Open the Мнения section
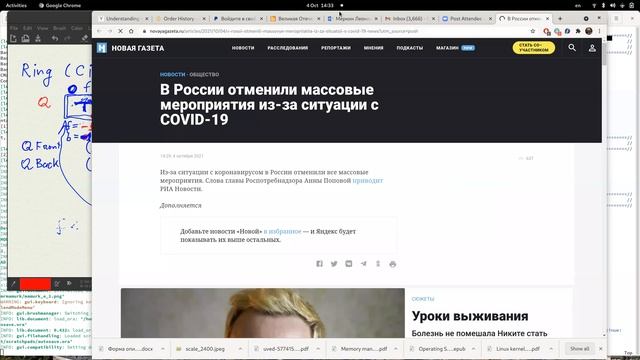This screenshot has height=360, width=640. pyautogui.click(x=373, y=48)
